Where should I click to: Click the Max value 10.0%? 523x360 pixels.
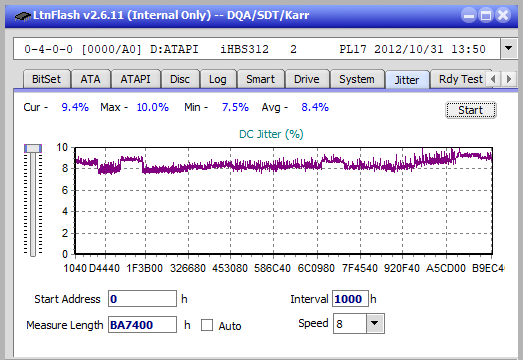(153, 107)
